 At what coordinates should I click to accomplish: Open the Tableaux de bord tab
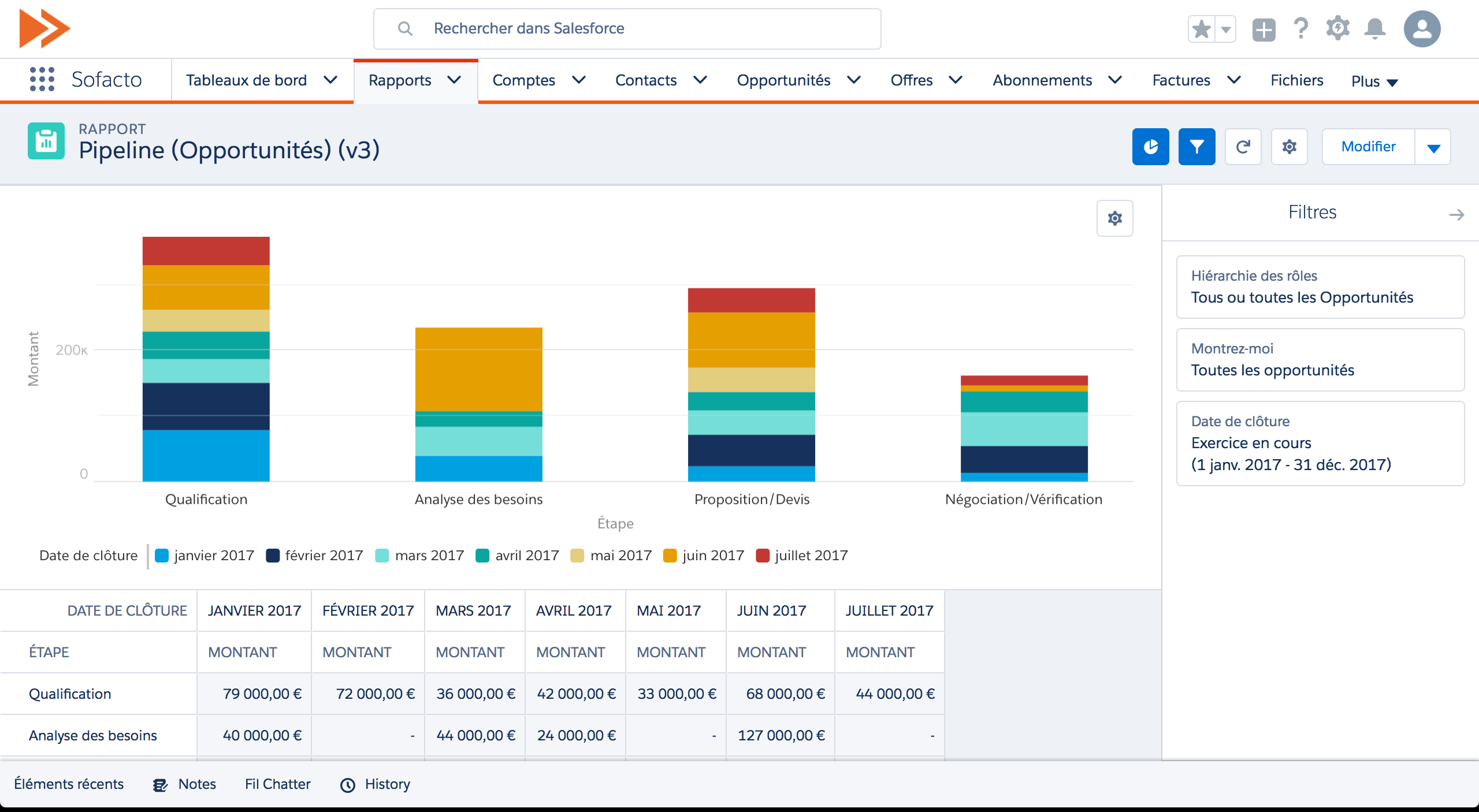tap(246, 80)
